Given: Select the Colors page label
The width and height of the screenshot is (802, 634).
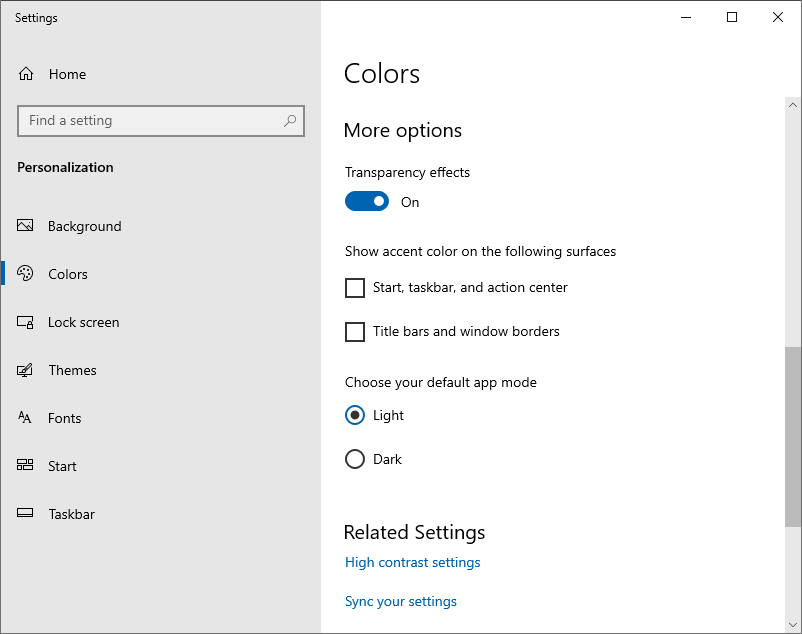Looking at the screenshot, I should (x=68, y=274).
